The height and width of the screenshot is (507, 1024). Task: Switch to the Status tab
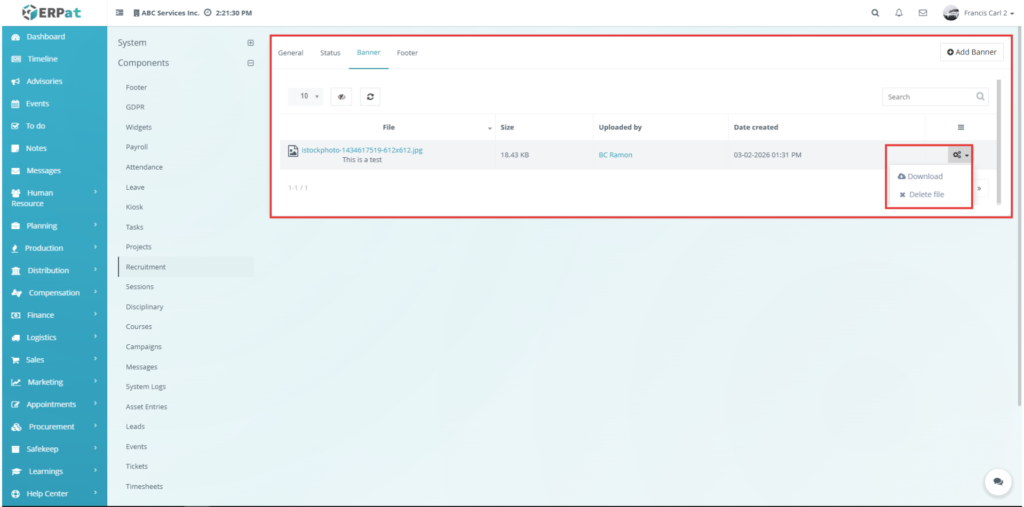(x=330, y=53)
